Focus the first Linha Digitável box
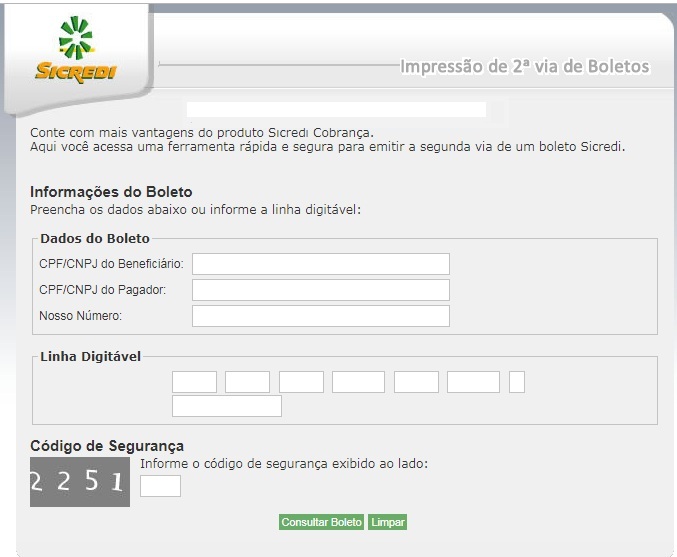 point(194,382)
